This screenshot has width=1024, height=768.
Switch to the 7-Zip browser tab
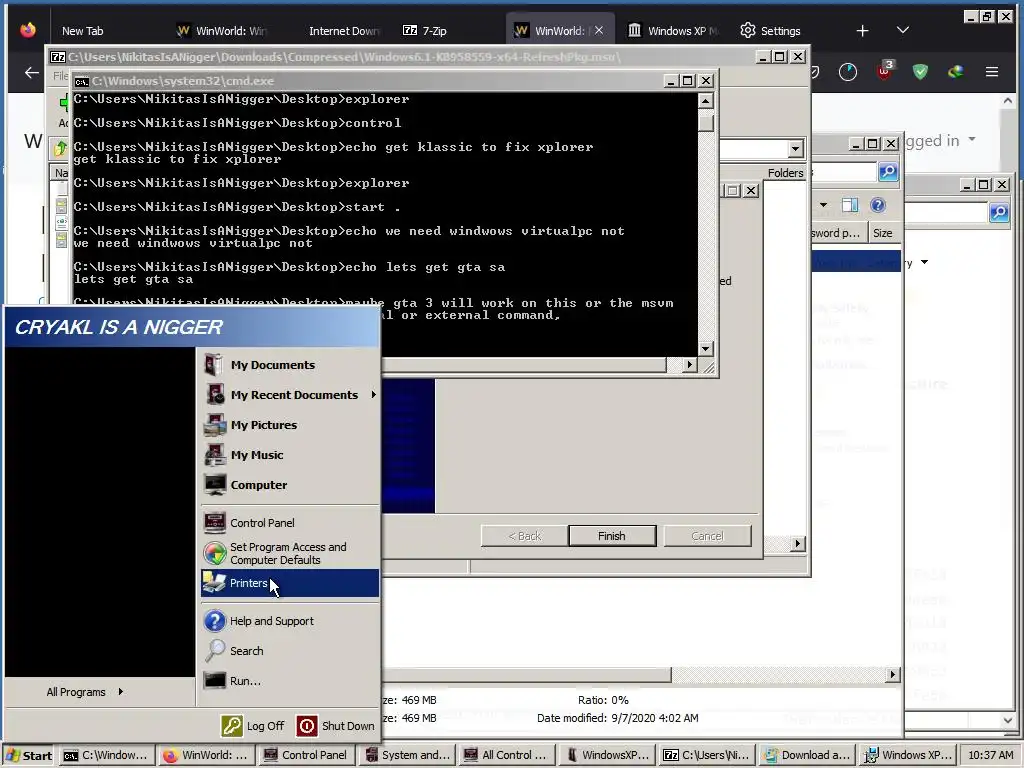coord(425,31)
